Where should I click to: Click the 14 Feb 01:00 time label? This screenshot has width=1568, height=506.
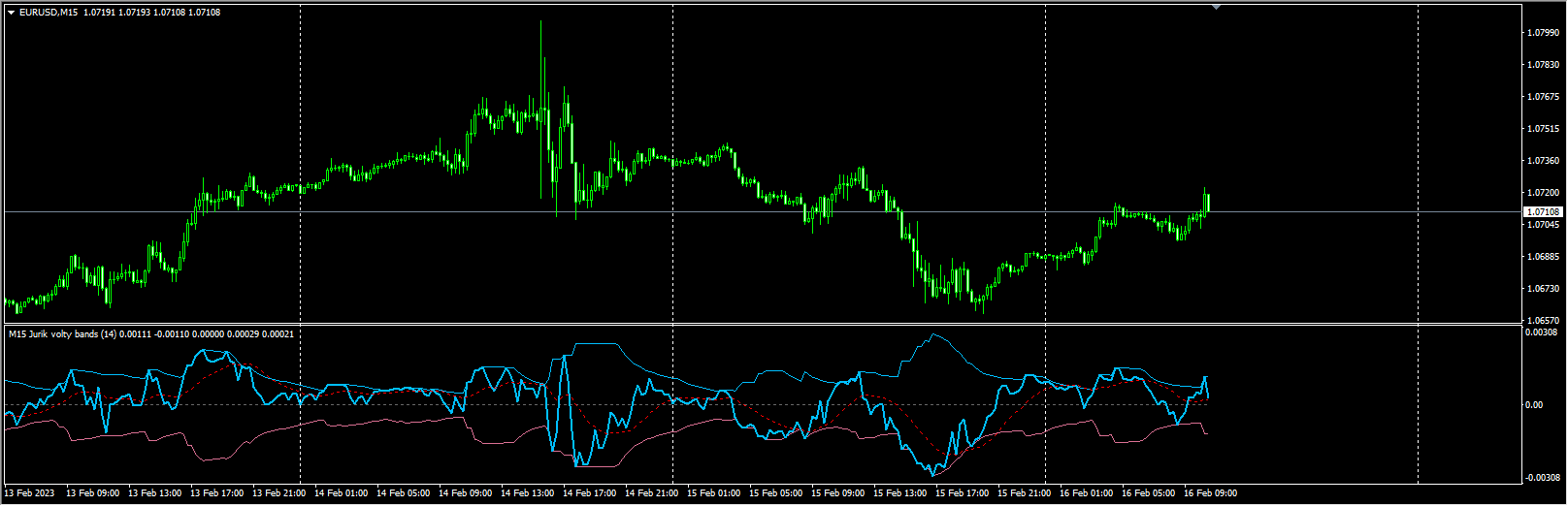[341, 493]
